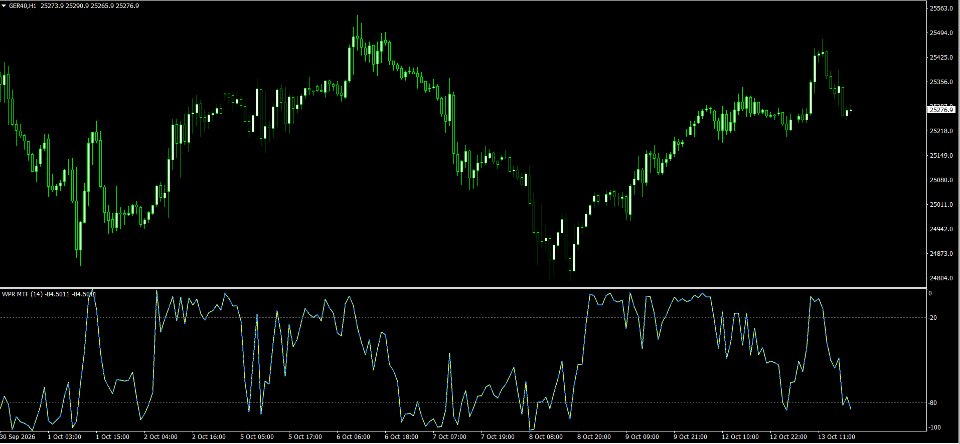Click the 2 Oct 16:00 time label
Image resolution: width=960 pixels, height=444 pixels.
(209, 437)
